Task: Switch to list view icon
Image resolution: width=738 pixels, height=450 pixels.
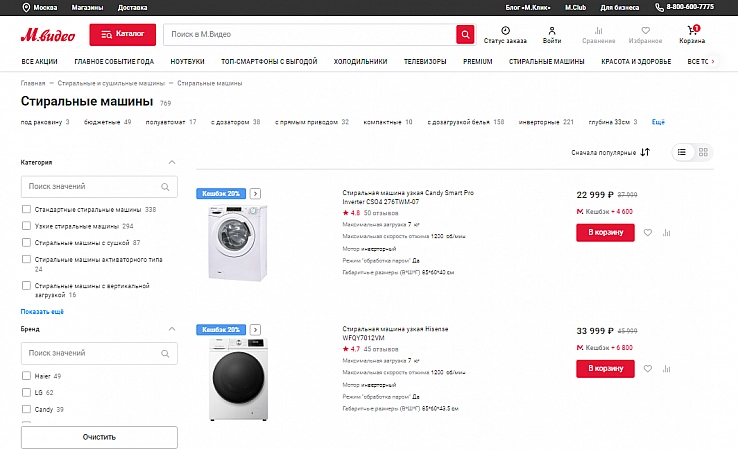Action: coord(682,152)
